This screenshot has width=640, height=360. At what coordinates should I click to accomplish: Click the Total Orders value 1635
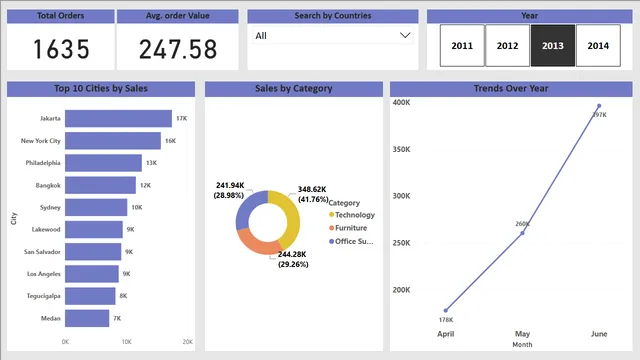61,49
